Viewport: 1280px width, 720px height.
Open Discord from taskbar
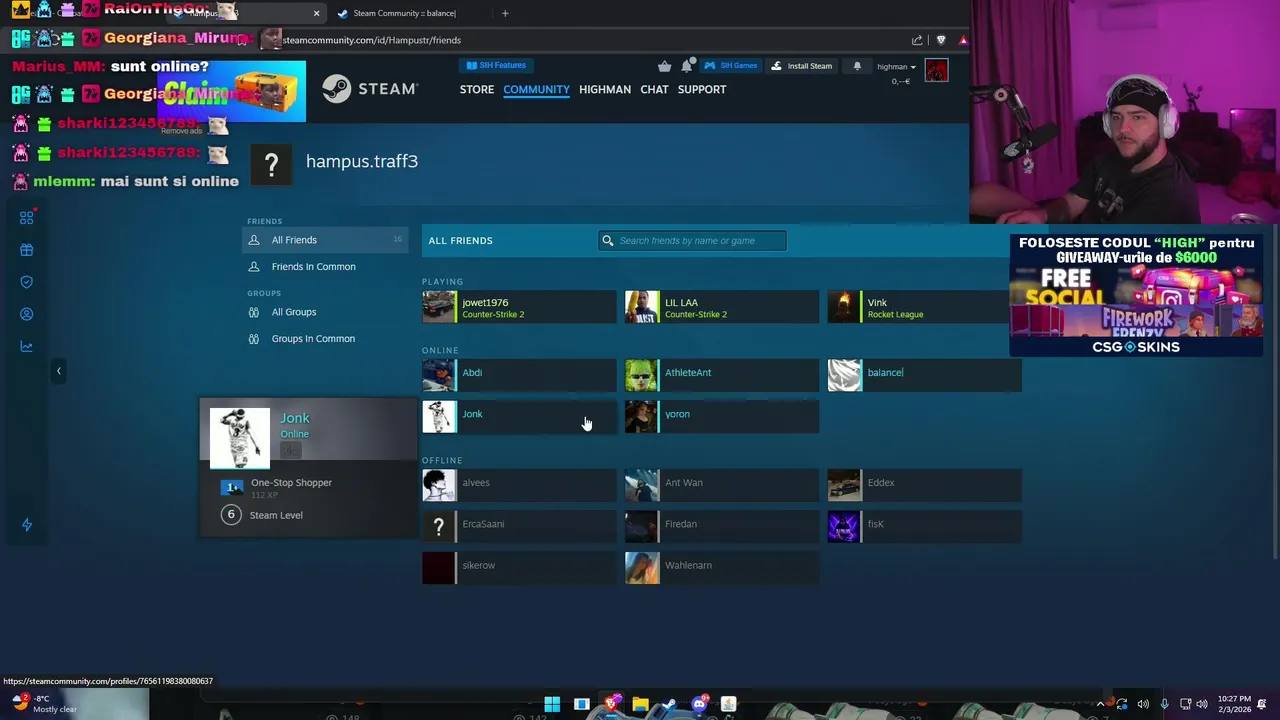pos(699,704)
